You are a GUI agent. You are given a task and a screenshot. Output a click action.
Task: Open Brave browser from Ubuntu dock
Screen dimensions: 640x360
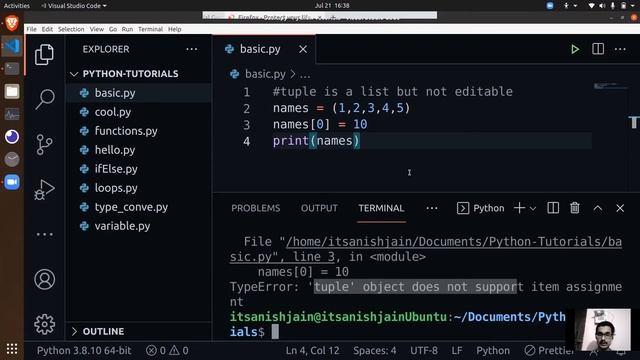click(x=11, y=23)
